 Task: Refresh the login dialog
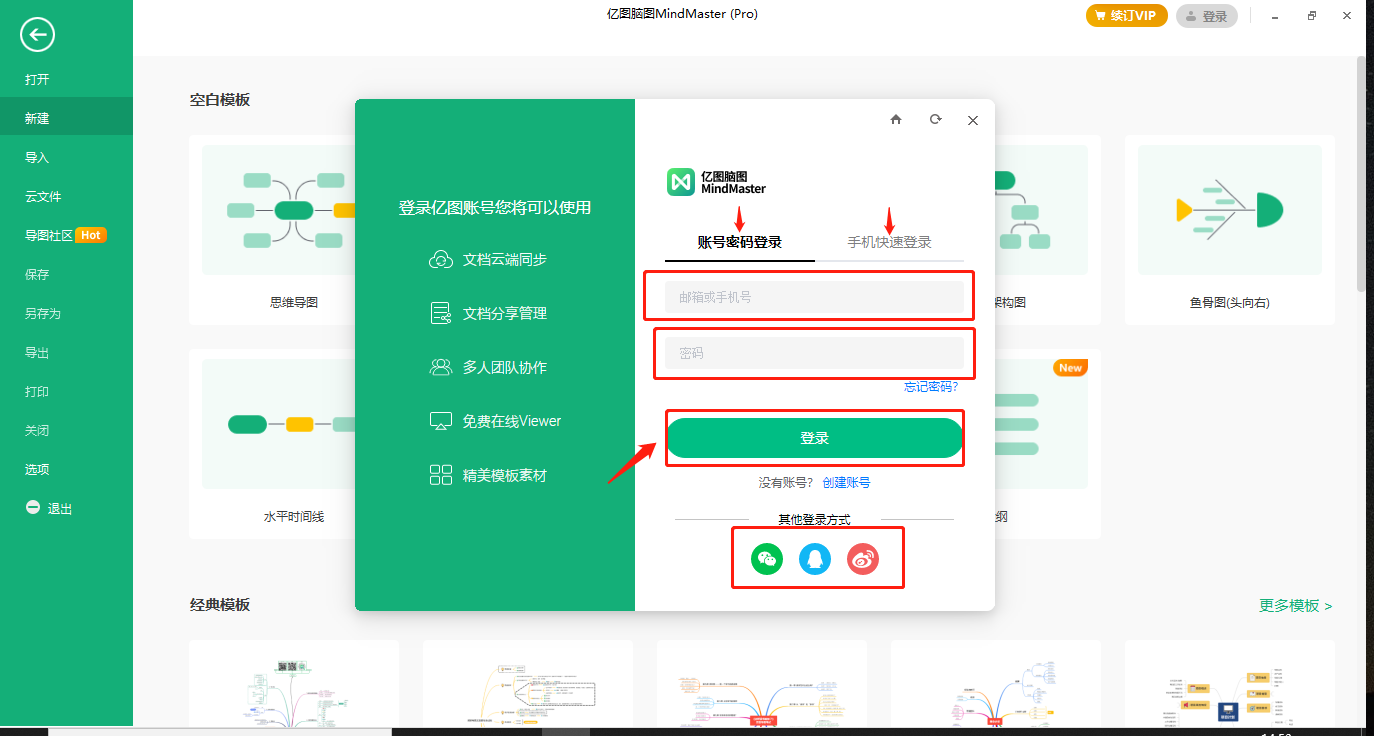click(x=935, y=119)
